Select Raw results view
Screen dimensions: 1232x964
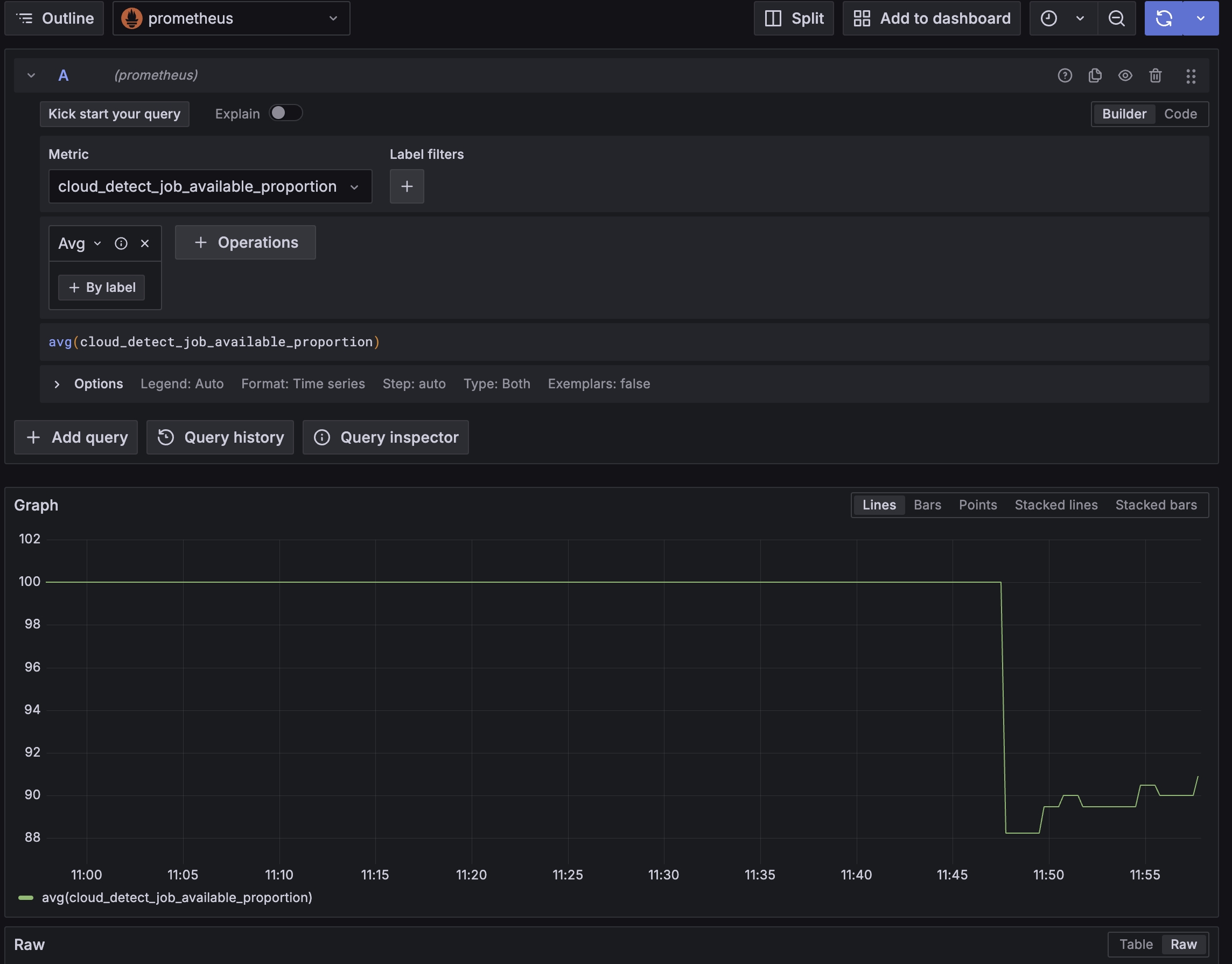point(1184,945)
